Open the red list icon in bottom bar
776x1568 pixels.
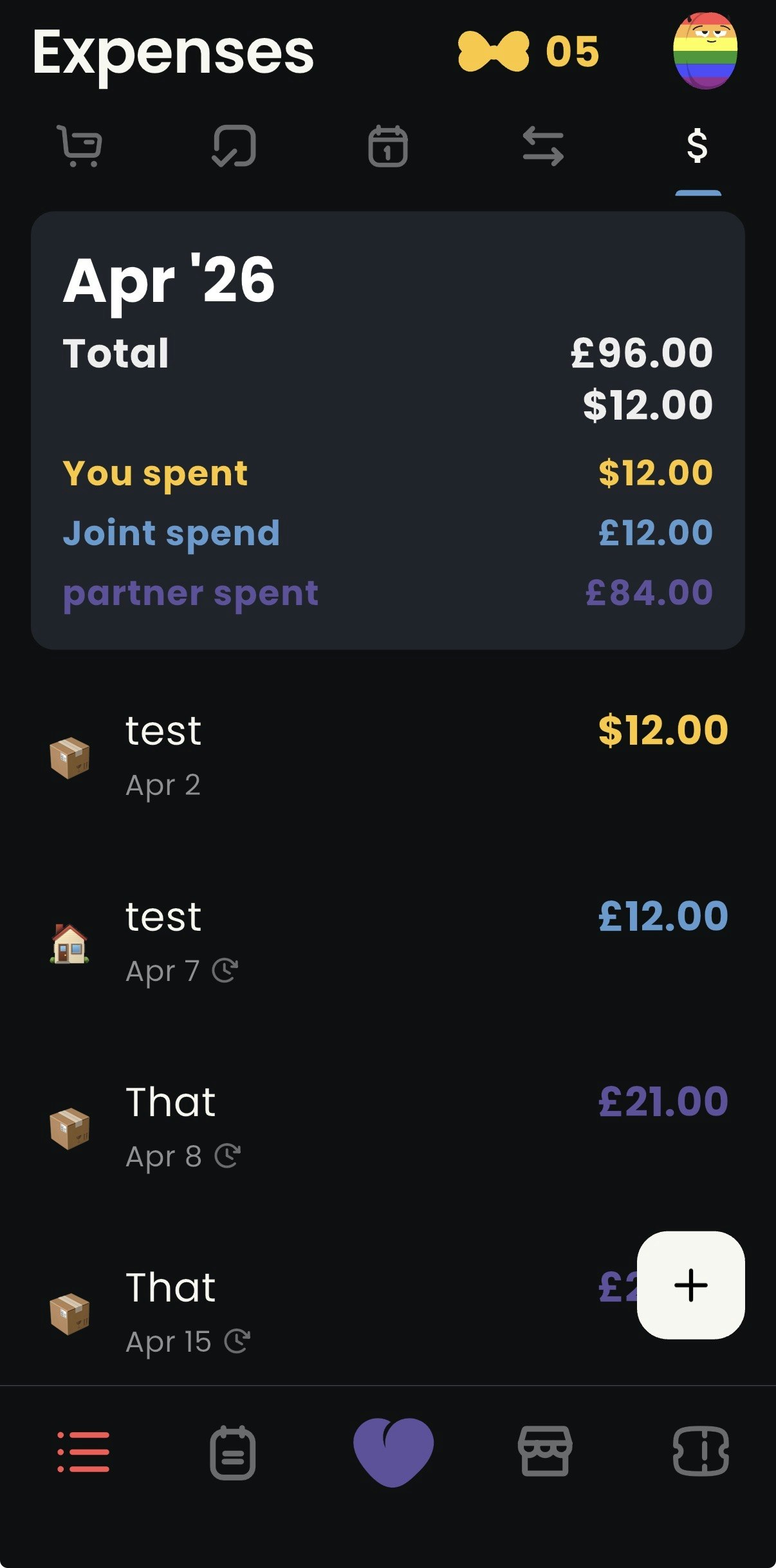(84, 1451)
